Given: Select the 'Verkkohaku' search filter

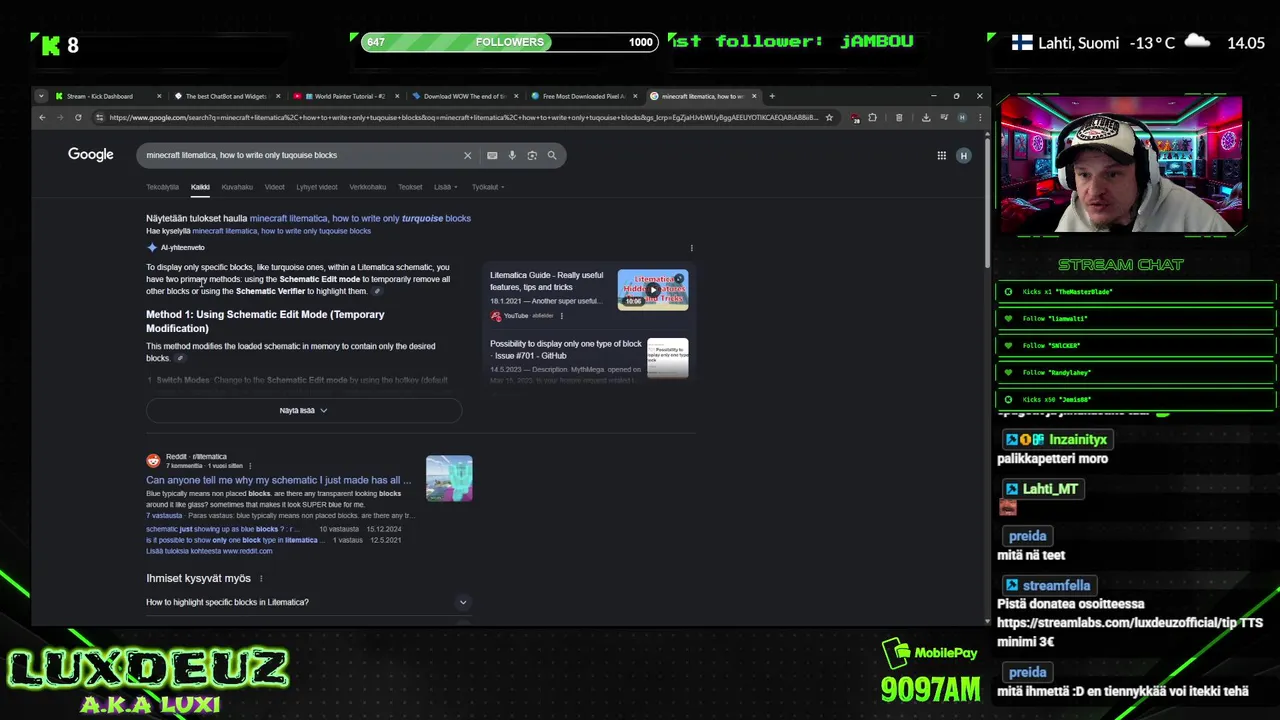Looking at the screenshot, I should click(367, 187).
